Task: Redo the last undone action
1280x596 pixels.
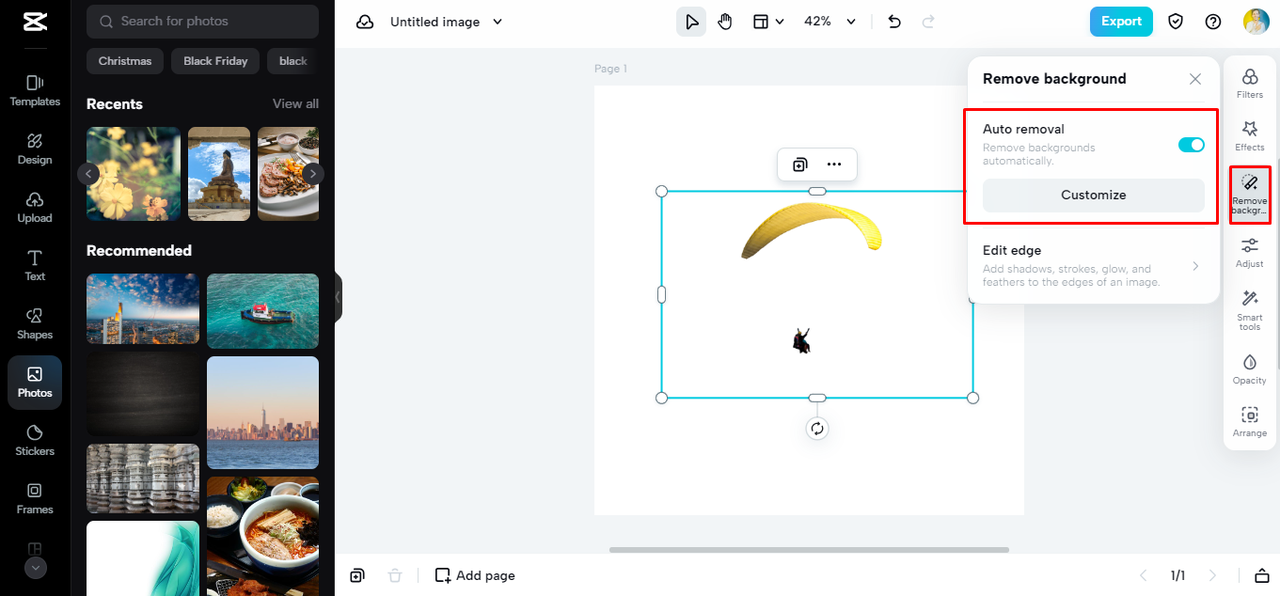Action: coord(928,22)
